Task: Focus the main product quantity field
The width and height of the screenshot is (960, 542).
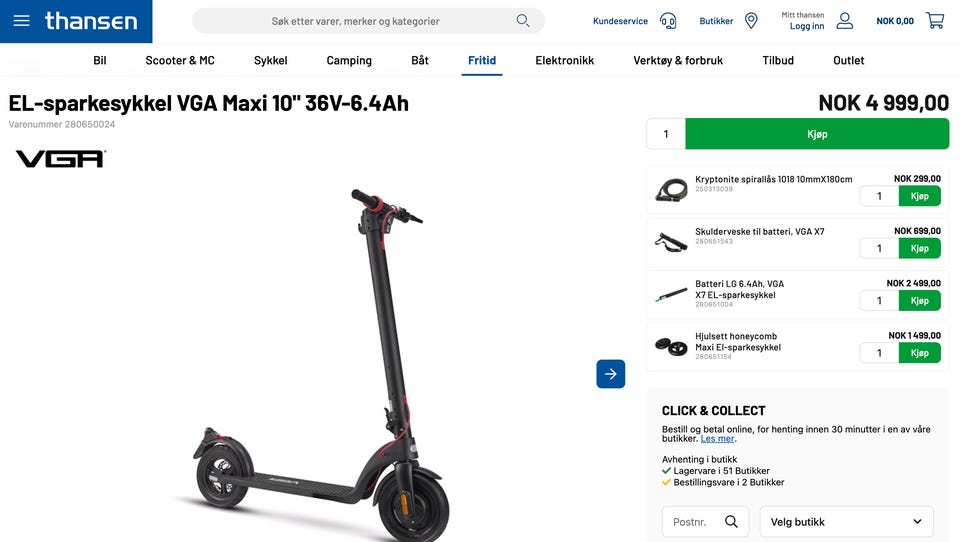Action: [666, 134]
